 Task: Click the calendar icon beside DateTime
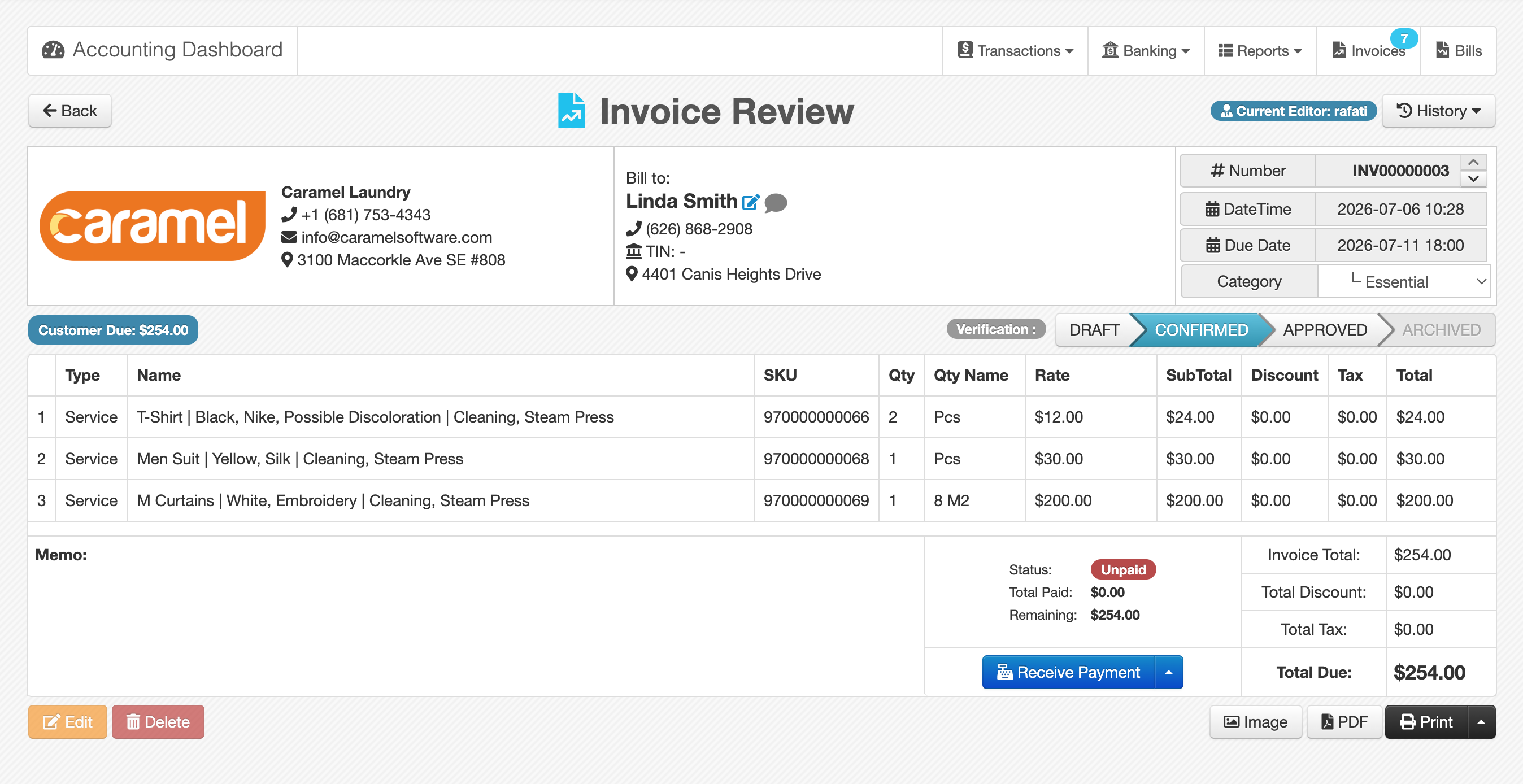tap(1212, 210)
